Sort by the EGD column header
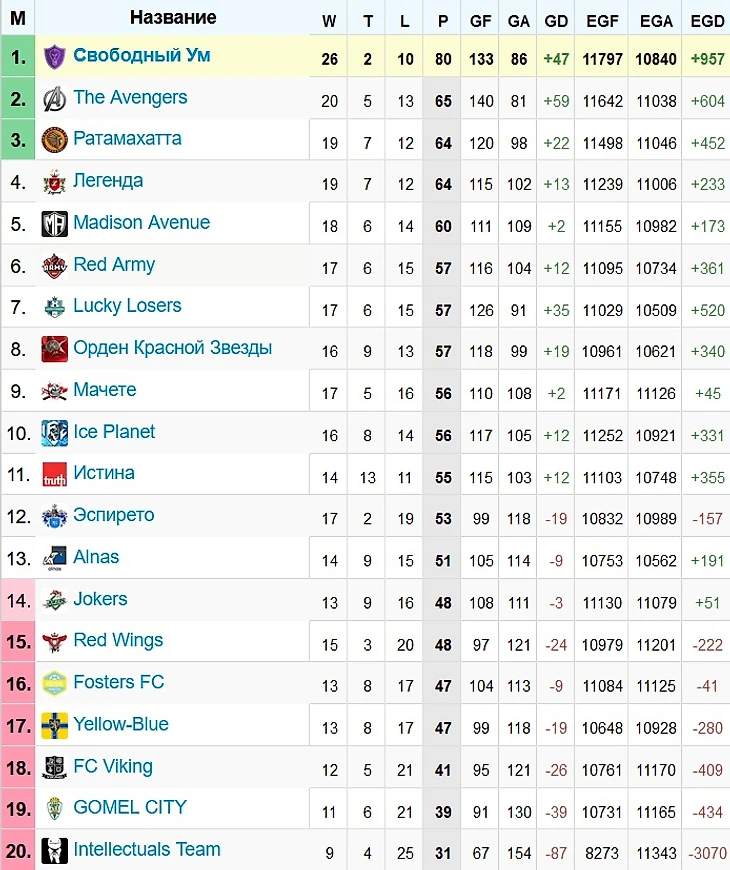This screenshot has width=730, height=870. point(707,21)
